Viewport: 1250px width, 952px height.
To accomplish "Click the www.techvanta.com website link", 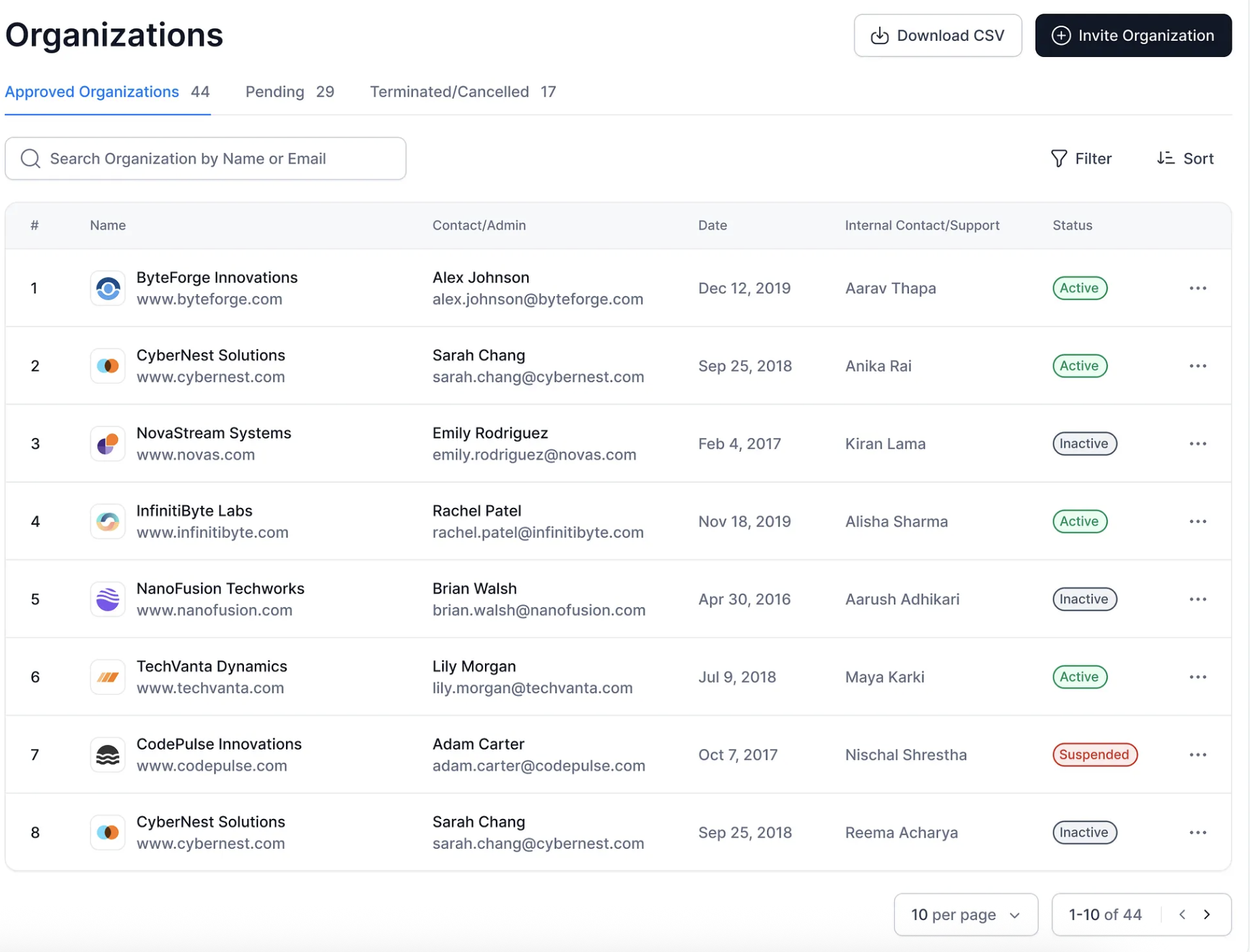I will click(x=210, y=688).
